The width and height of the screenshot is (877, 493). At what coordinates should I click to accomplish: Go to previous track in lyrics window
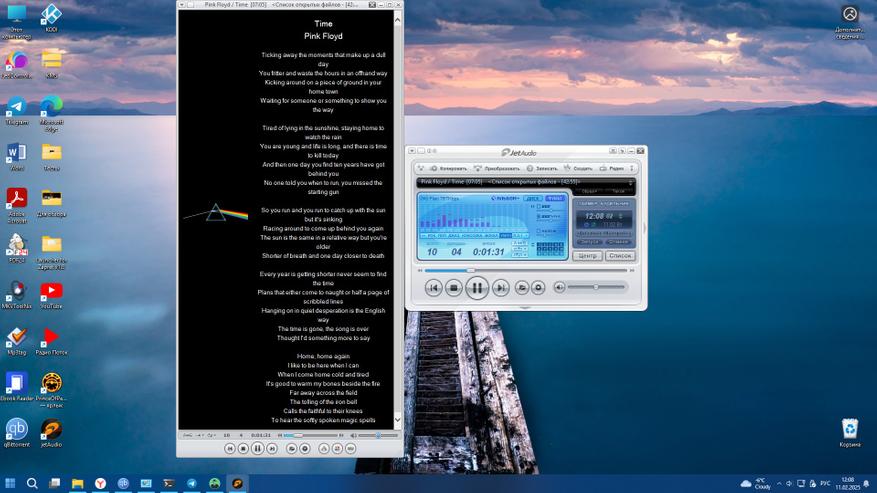[229, 448]
